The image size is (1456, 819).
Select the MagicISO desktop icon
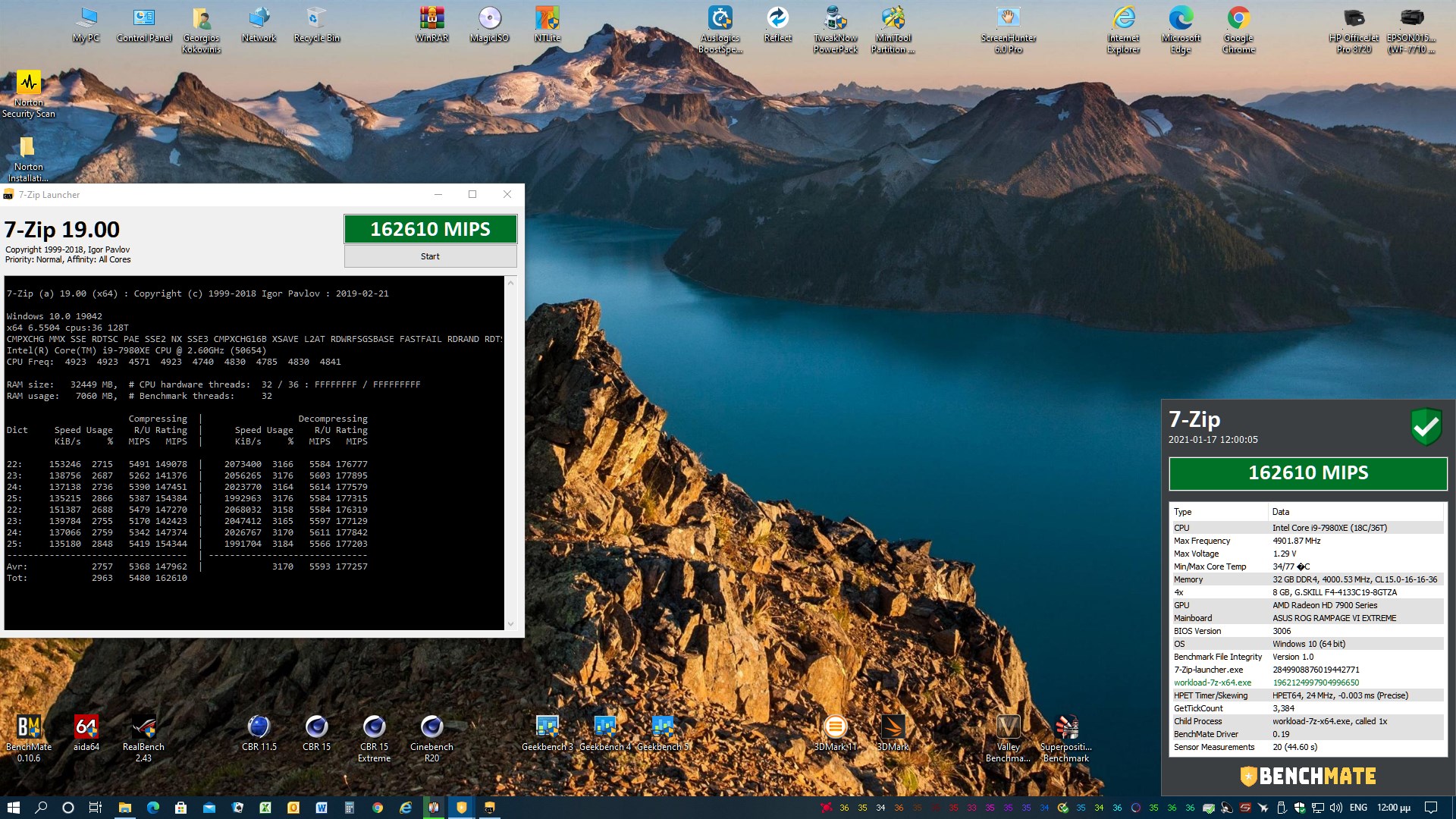coord(489,25)
